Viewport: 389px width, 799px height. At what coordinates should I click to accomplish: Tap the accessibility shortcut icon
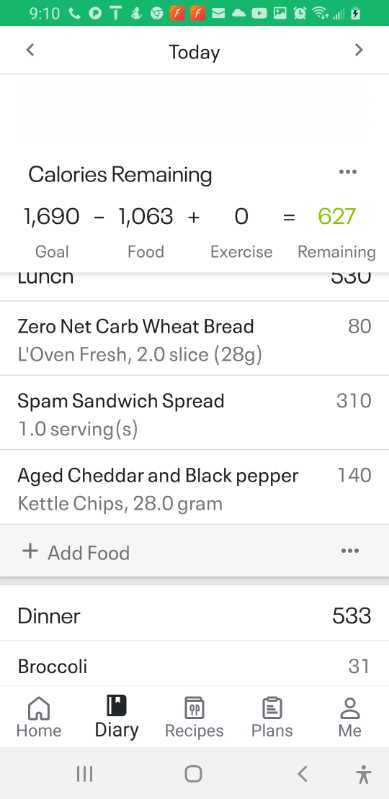coord(363,774)
